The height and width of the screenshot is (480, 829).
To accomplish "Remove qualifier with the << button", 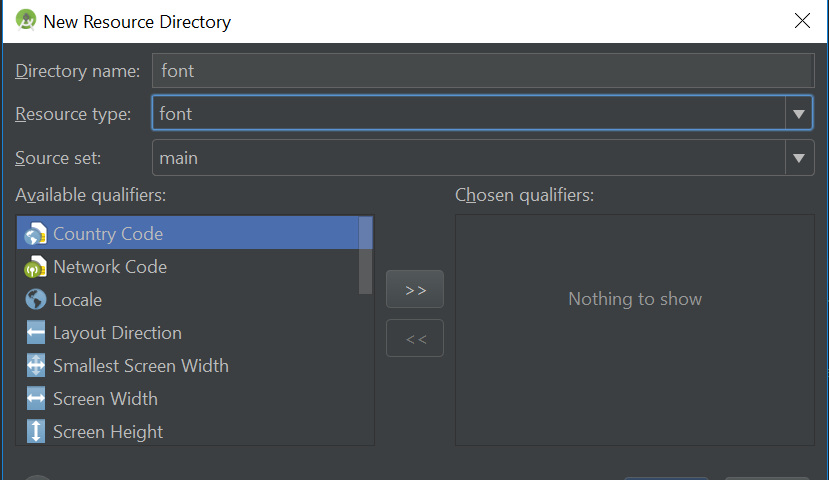I will 415,338.
